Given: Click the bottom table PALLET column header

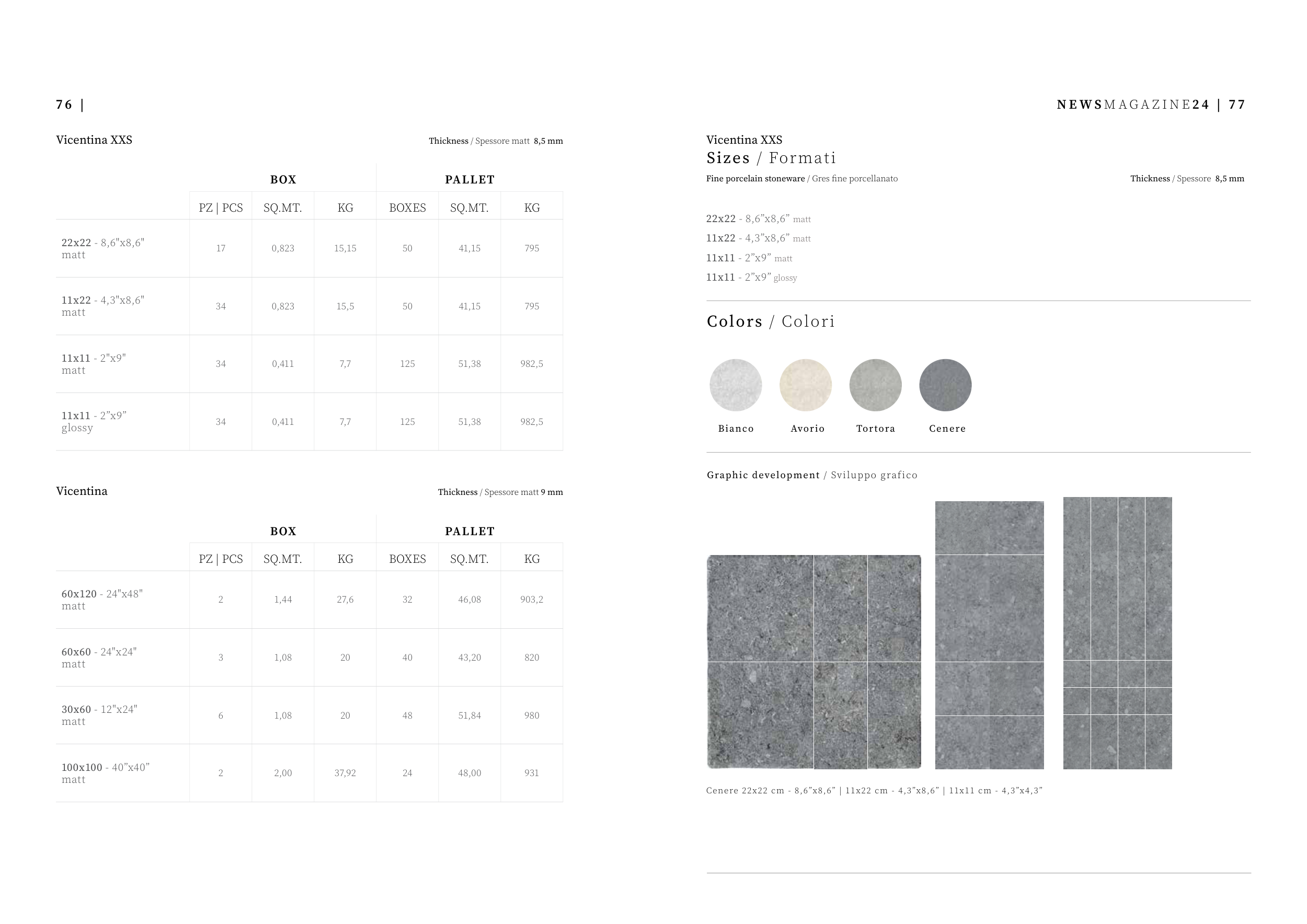Looking at the screenshot, I should 469,532.
